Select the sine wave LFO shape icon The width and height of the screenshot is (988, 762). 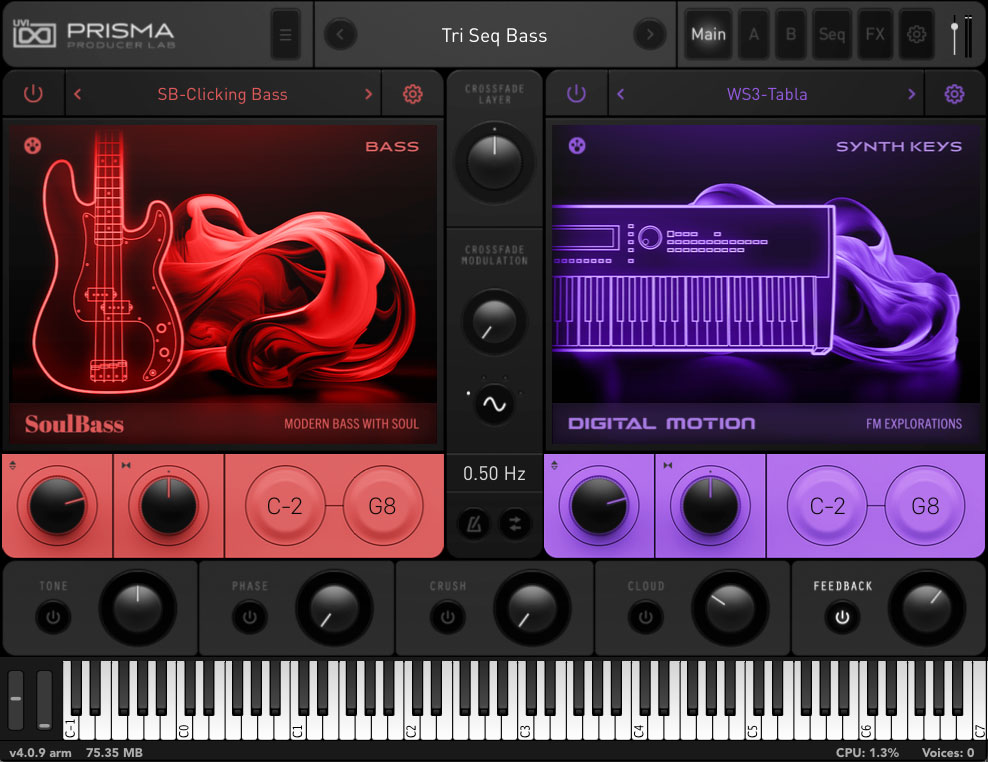[494, 404]
